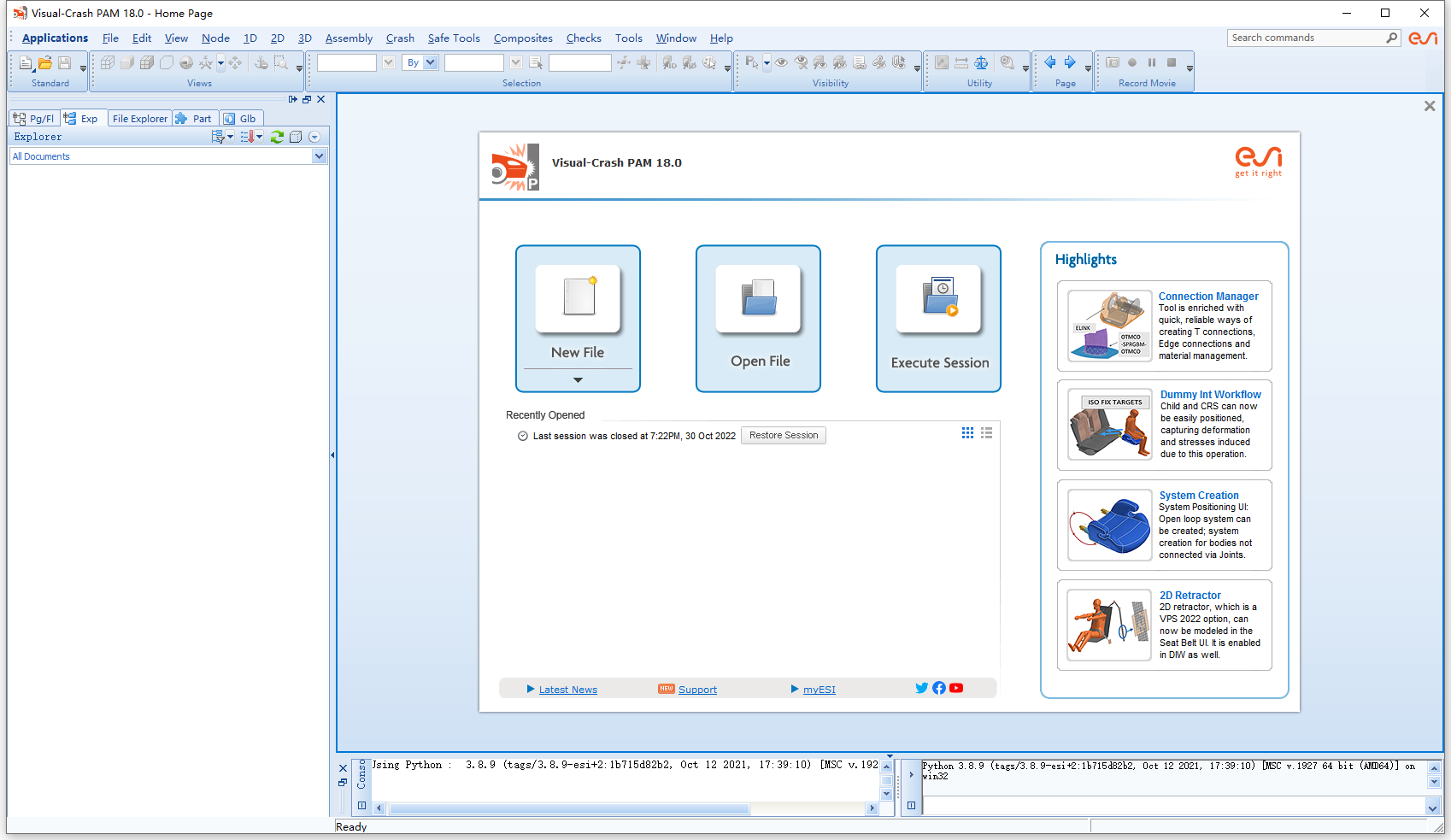Open the Assembly menu

pos(349,38)
